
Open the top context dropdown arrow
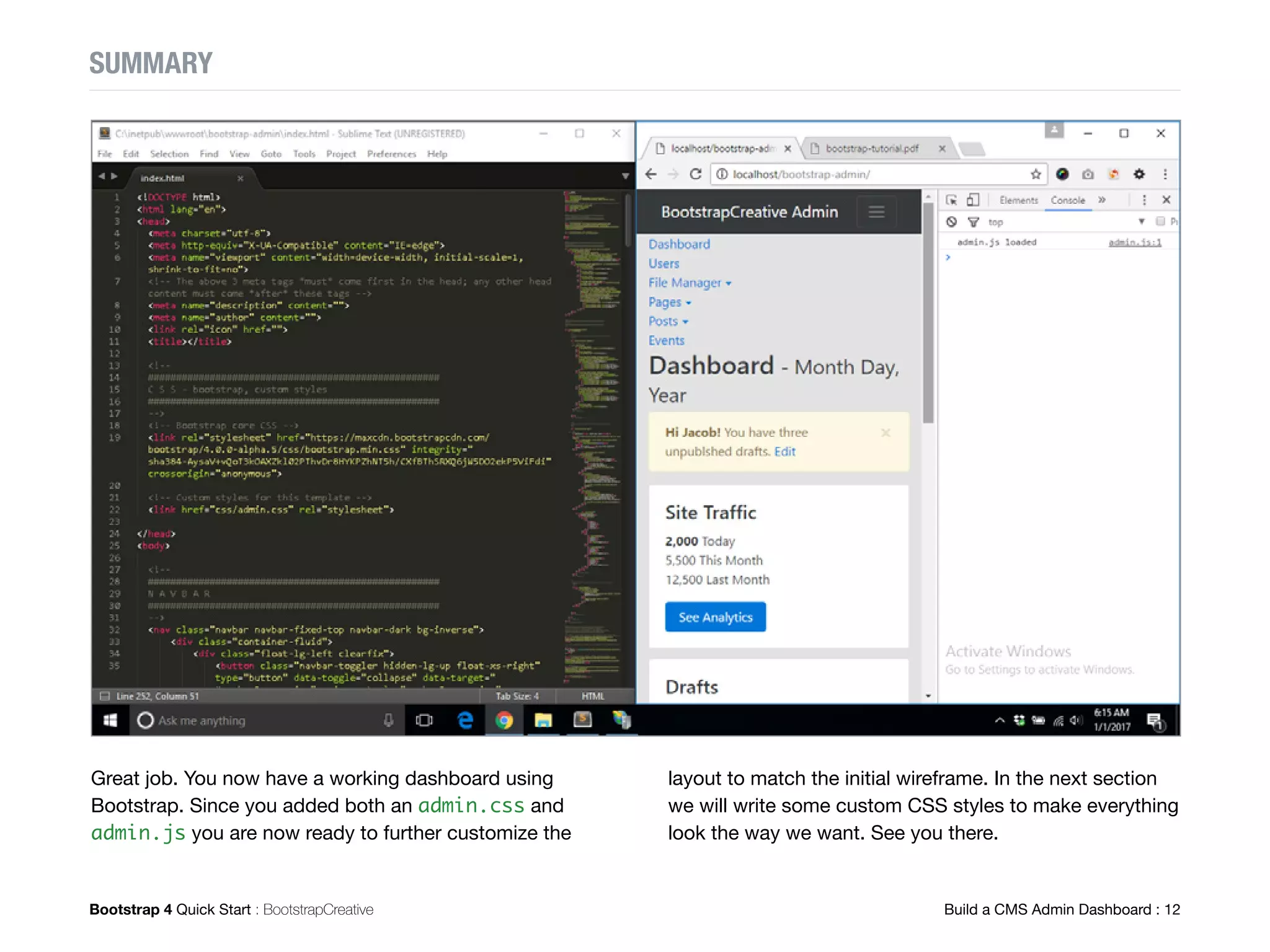pos(1141,221)
